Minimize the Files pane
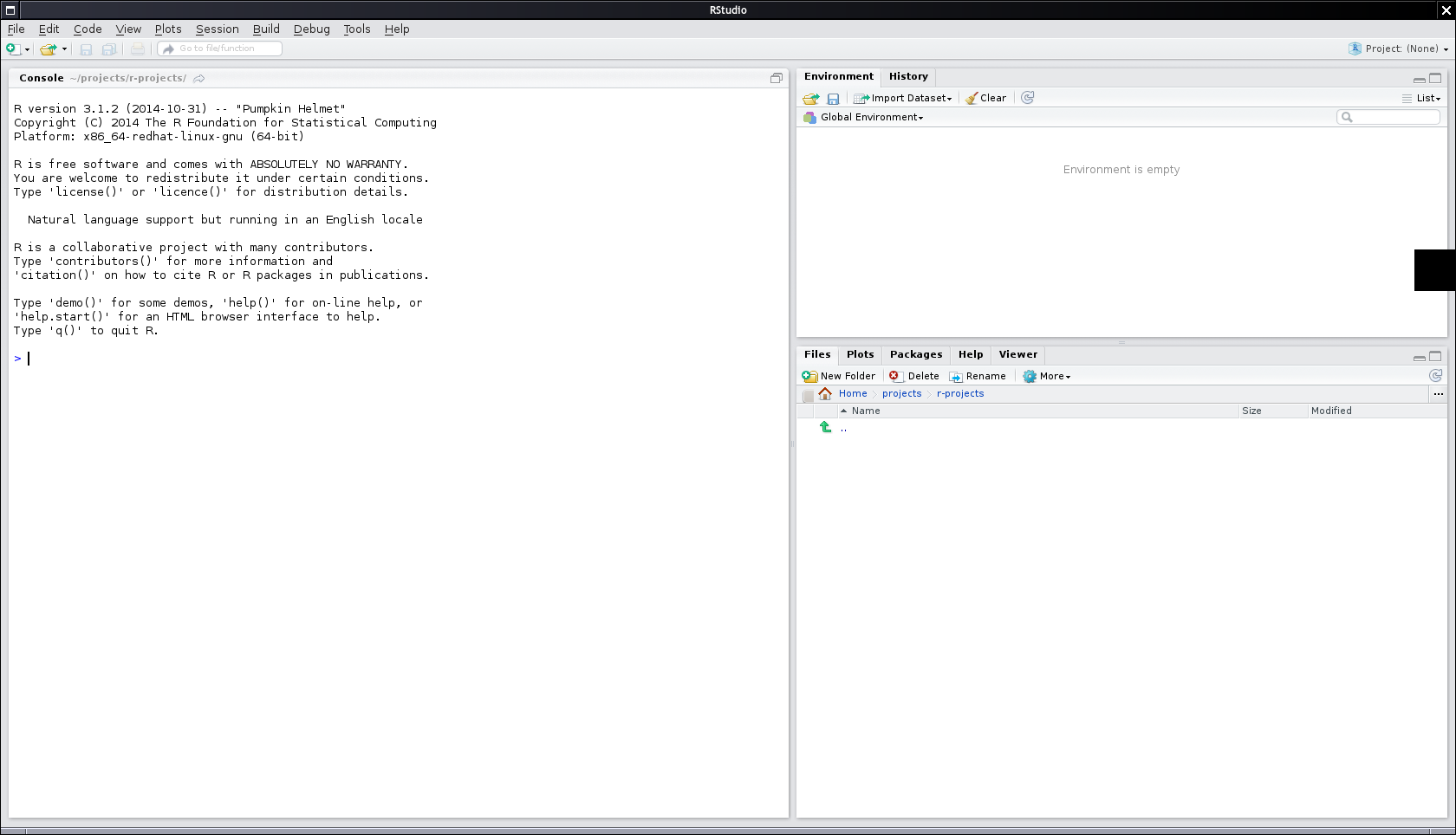The image size is (1456, 835). point(1420,357)
